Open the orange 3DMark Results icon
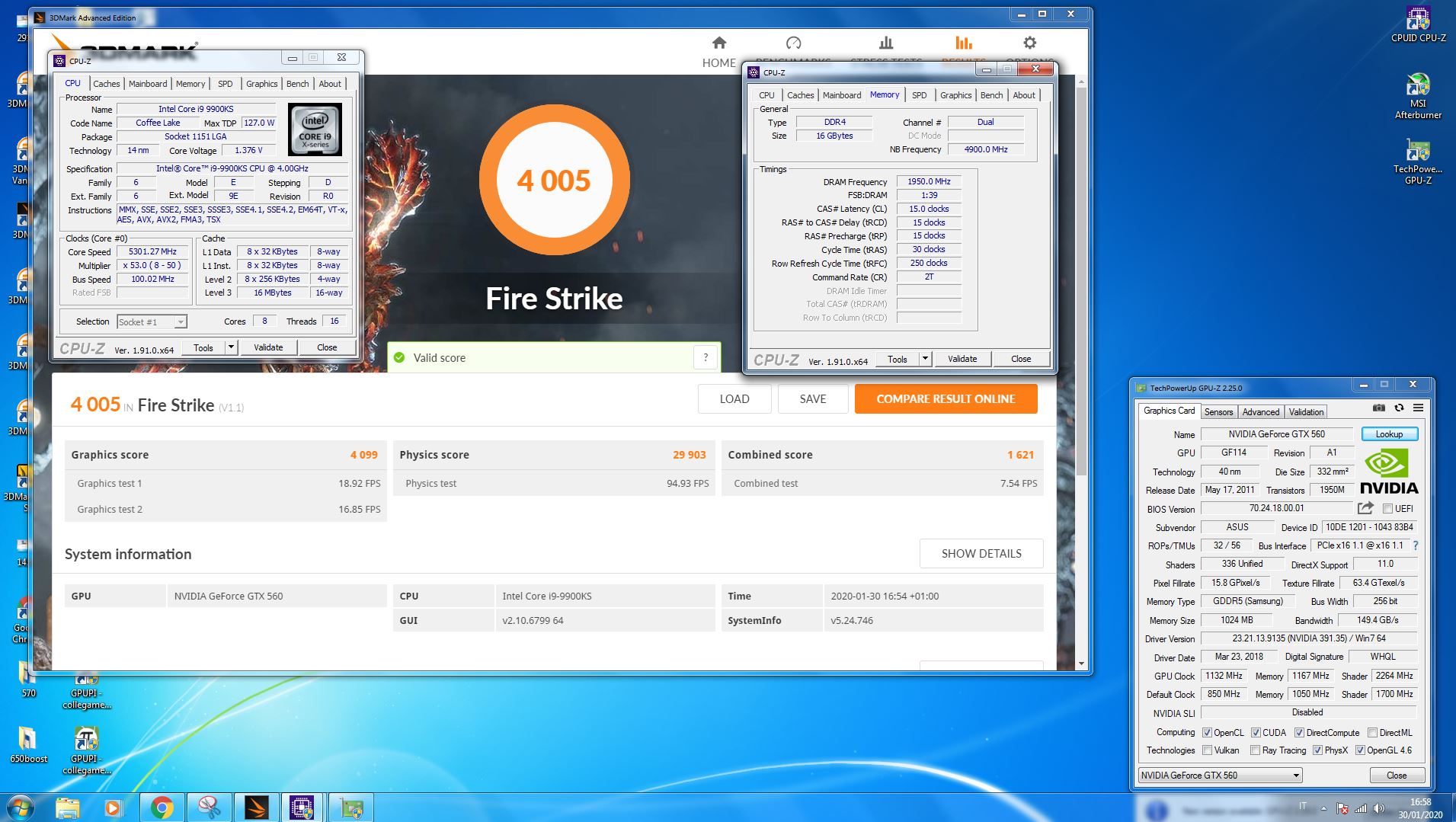Screen dimensions: 1456x822 click(x=963, y=43)
